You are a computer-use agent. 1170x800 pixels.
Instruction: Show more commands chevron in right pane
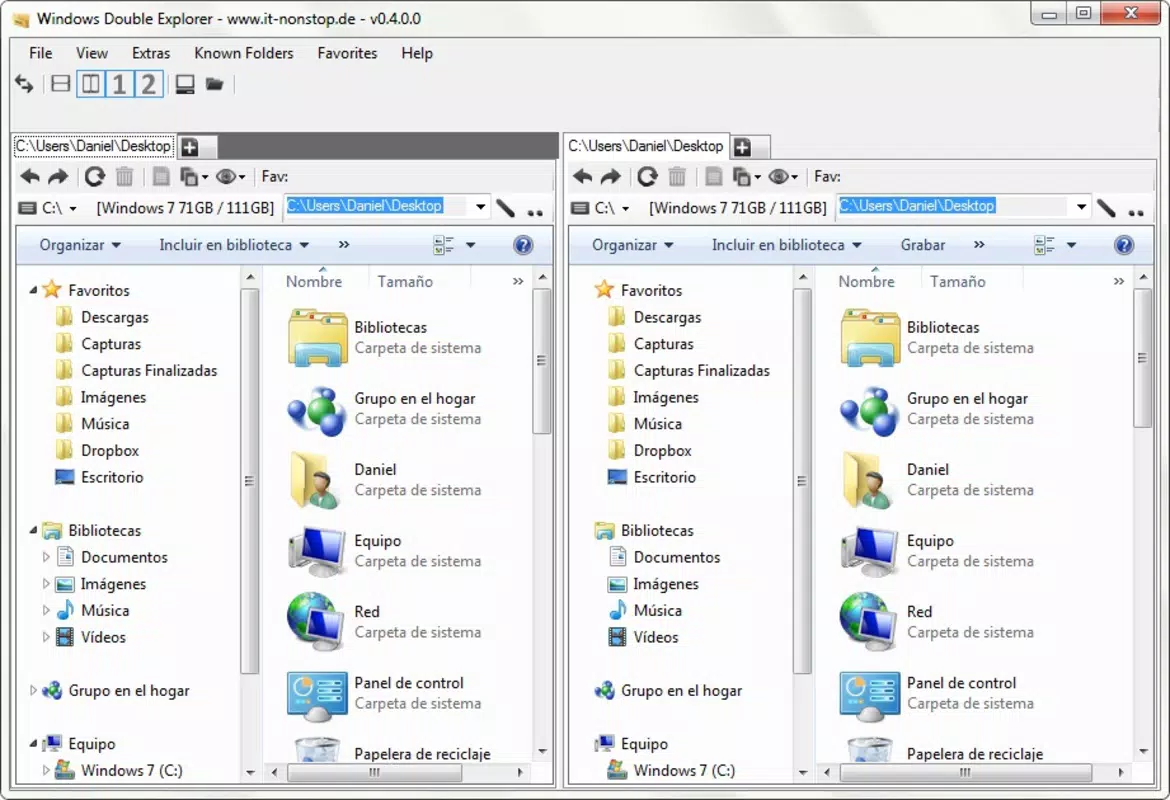click(979, 245)
